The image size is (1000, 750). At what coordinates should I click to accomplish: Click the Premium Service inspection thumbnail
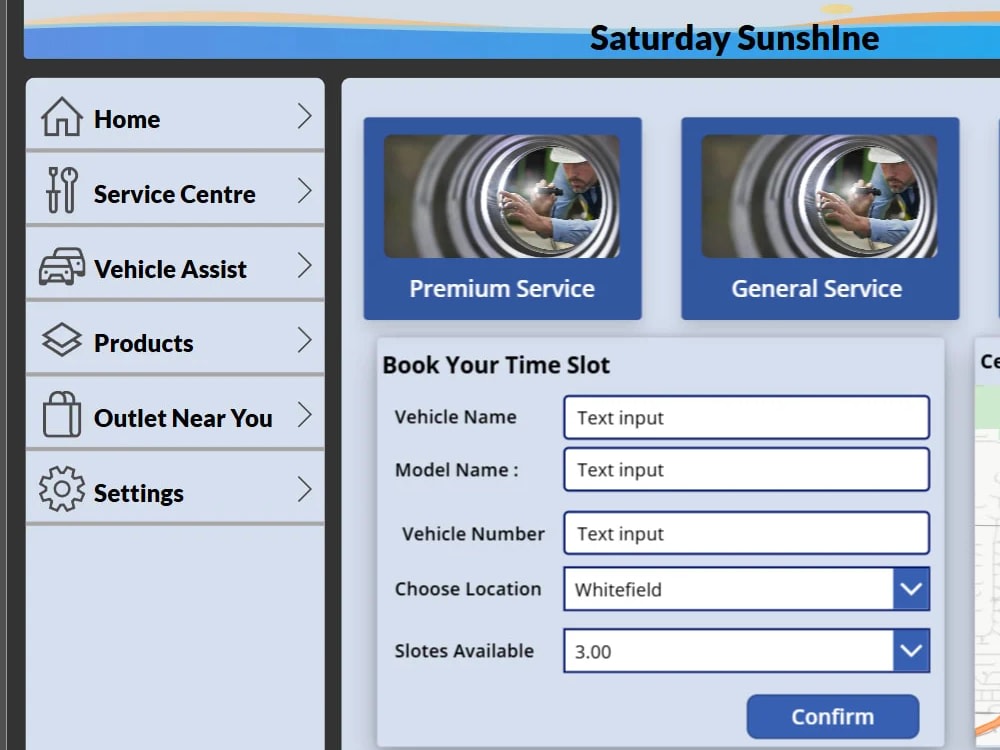[502, 196]
